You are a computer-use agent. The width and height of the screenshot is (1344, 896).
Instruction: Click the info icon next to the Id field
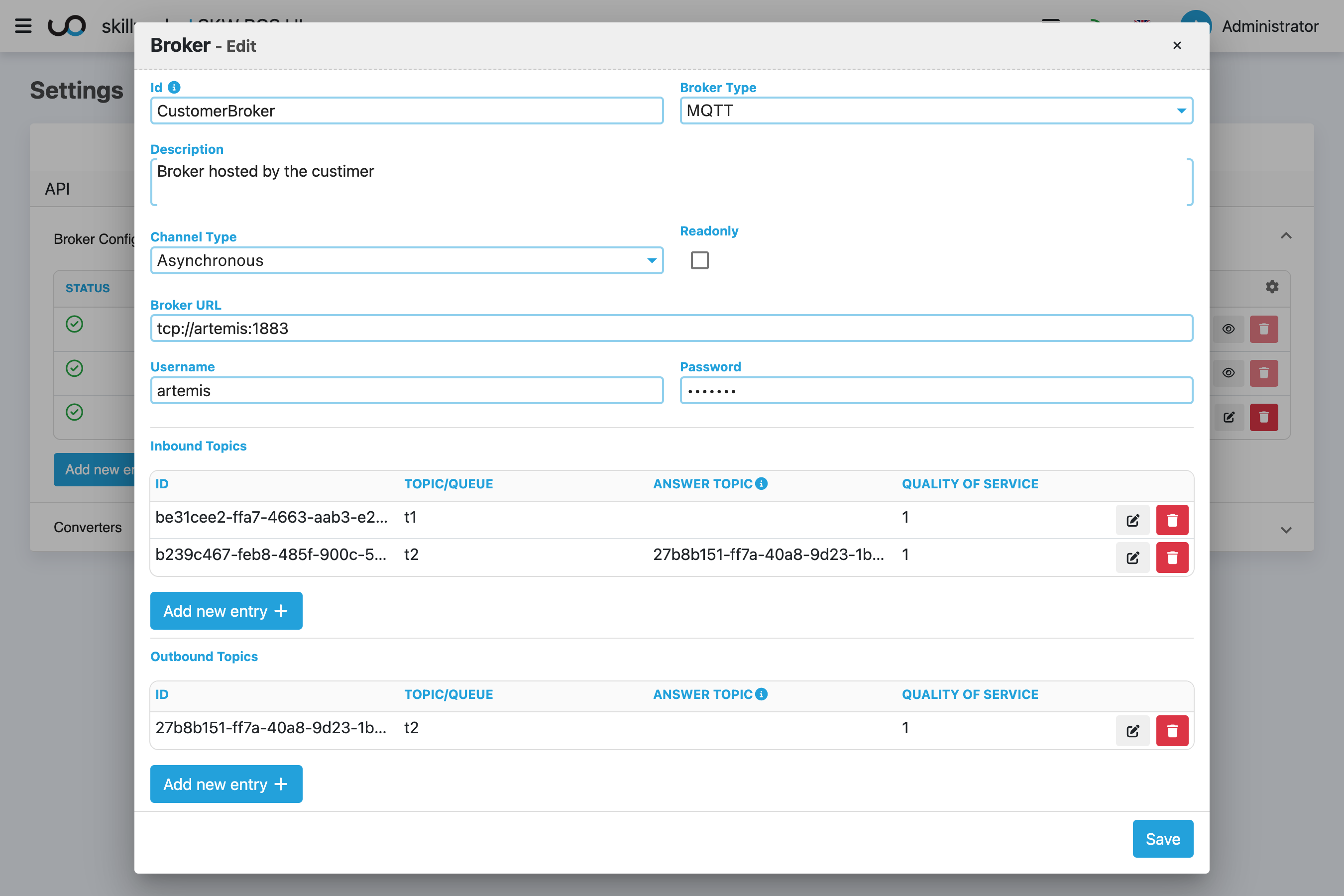click(x=173, y=87)
